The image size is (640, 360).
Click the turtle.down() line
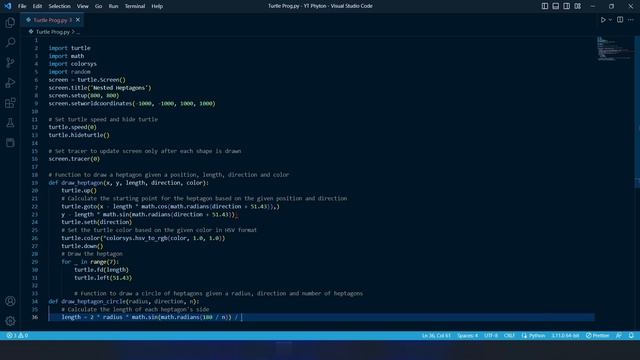point(82,246)
